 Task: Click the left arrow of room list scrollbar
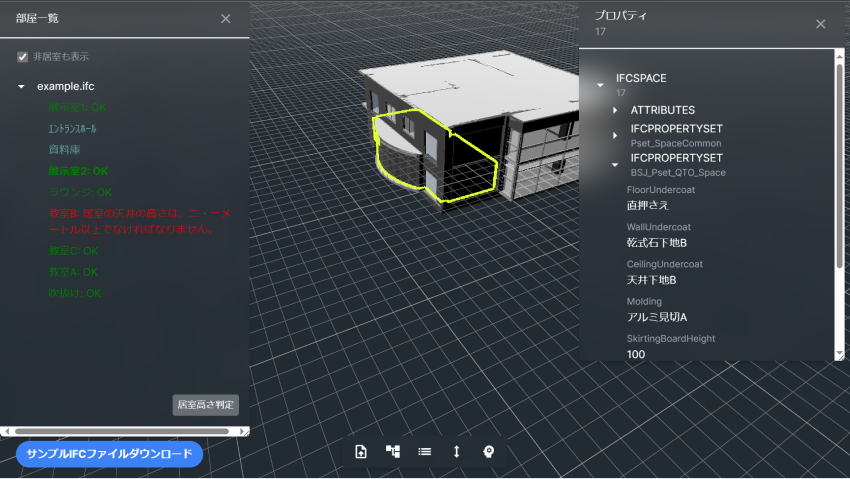[7, 431]
